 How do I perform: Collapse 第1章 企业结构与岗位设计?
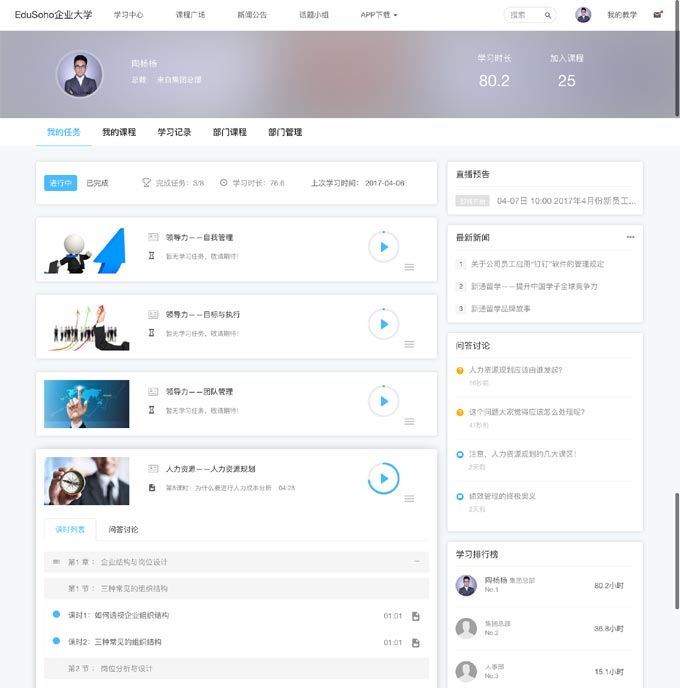tap(417, 562)
